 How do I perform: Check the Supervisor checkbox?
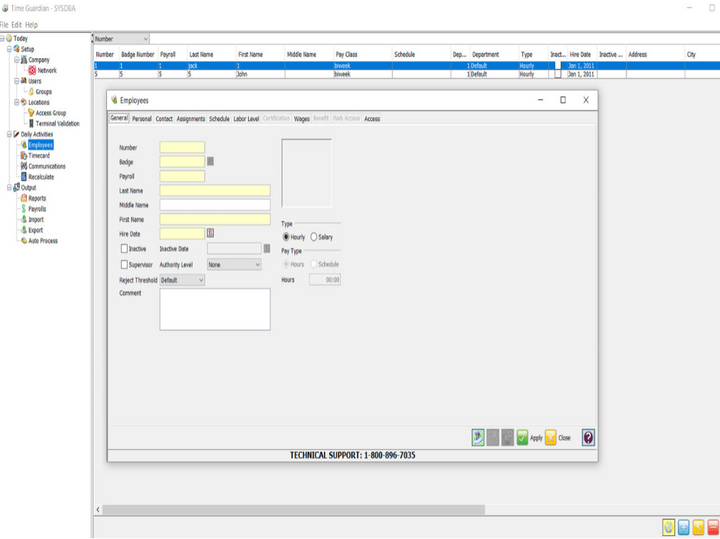(124, 265)
